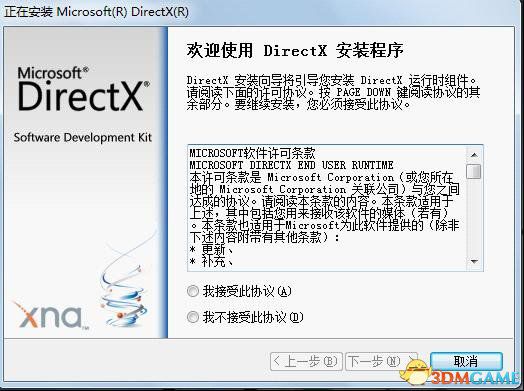Click the window title "正在安装 Microsoft(R) DirectX(R)"
Image resolution: width=524 pixels, height=391 pixels.
tap(96, 12)
